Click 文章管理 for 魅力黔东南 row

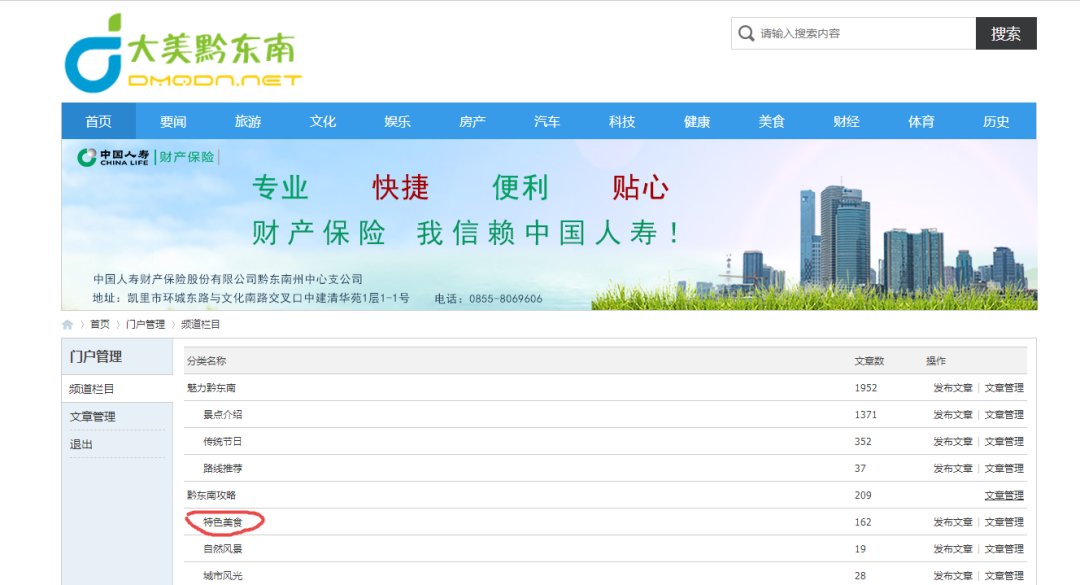[x=1004, y=388]
